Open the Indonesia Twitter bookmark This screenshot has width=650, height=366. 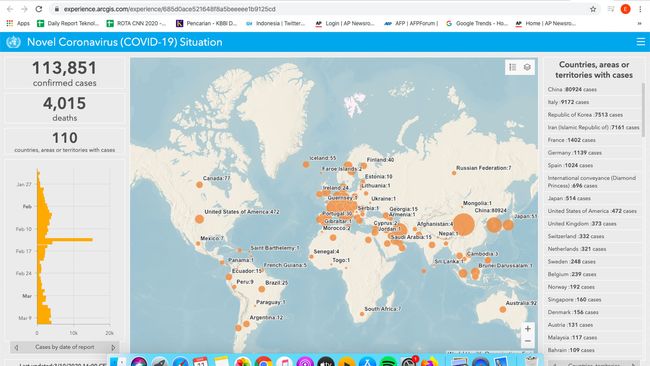(x=275, y=24)
